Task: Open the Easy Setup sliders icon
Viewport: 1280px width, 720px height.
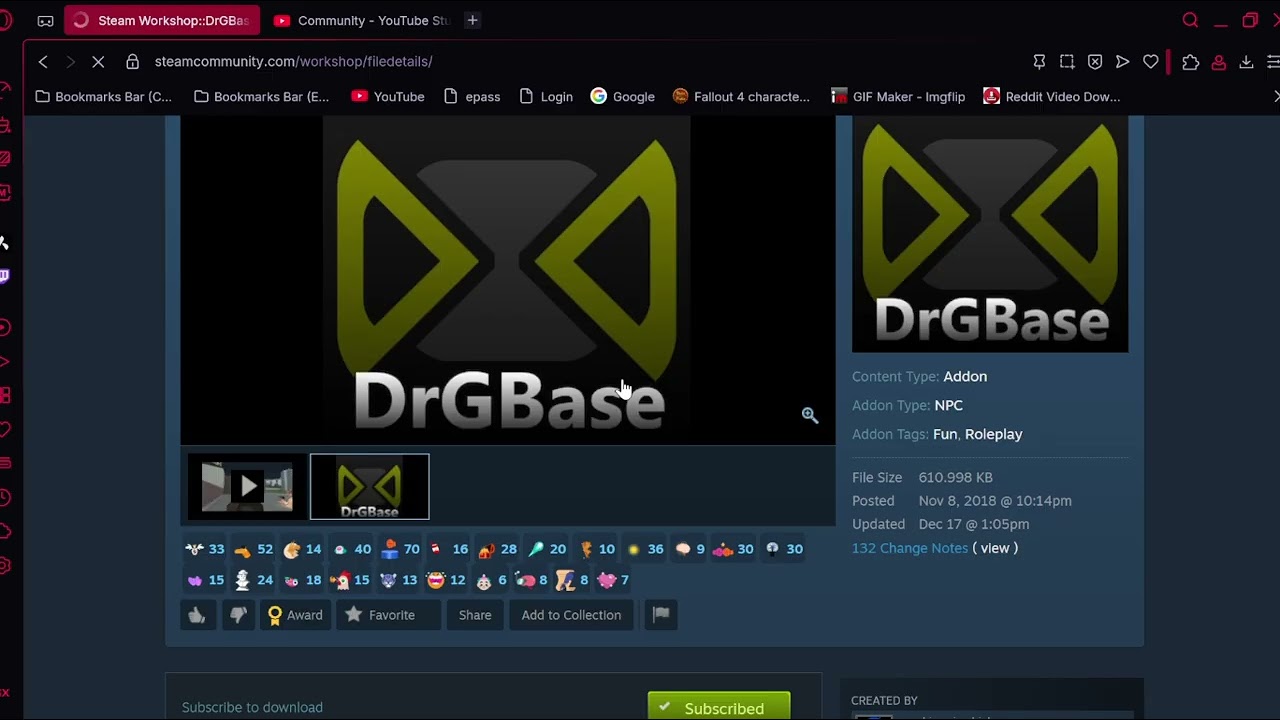Action: [x=1272, y=62]
